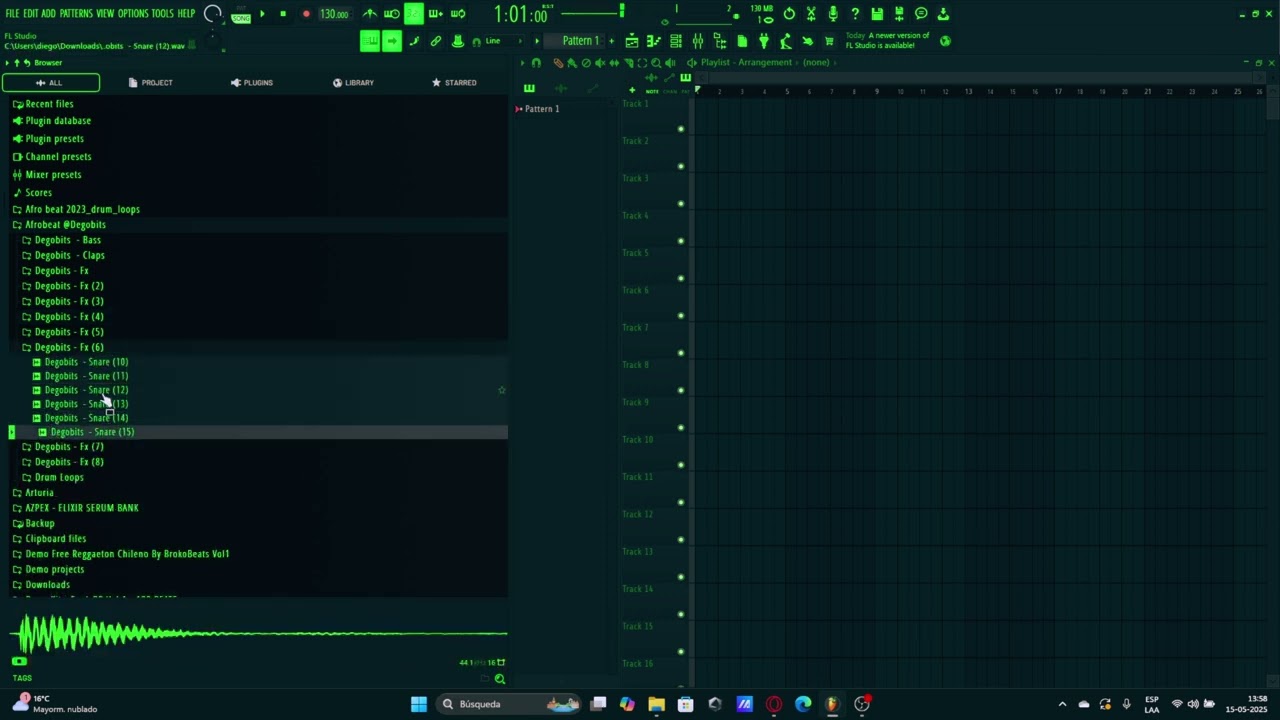Open the audio editor scissors icon
This screenshot has width=1280, height=720.
(811, 14)
